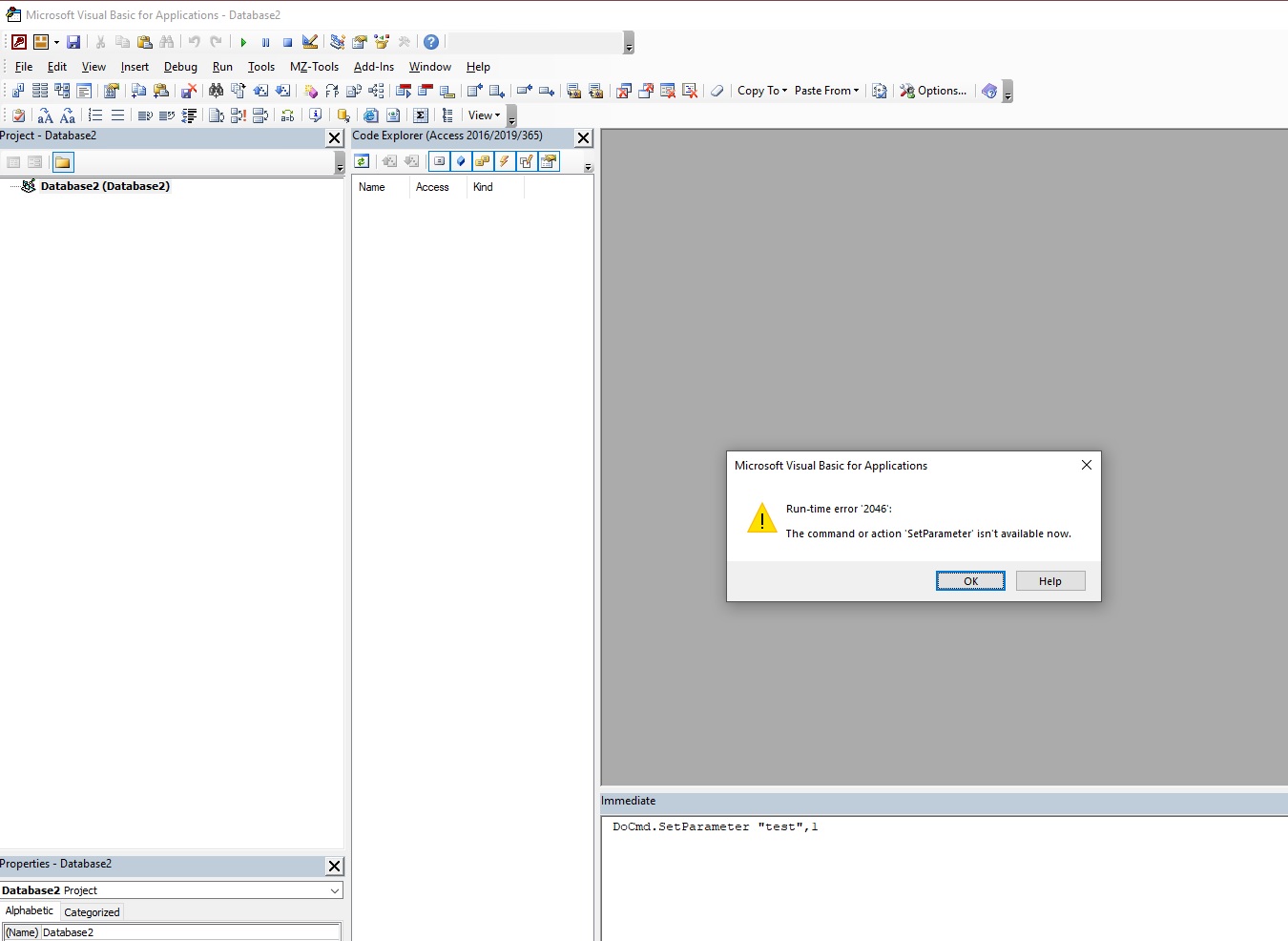Open the File menu
The width and height of the screenshot is (1288, 941).
tap(24, 67)
